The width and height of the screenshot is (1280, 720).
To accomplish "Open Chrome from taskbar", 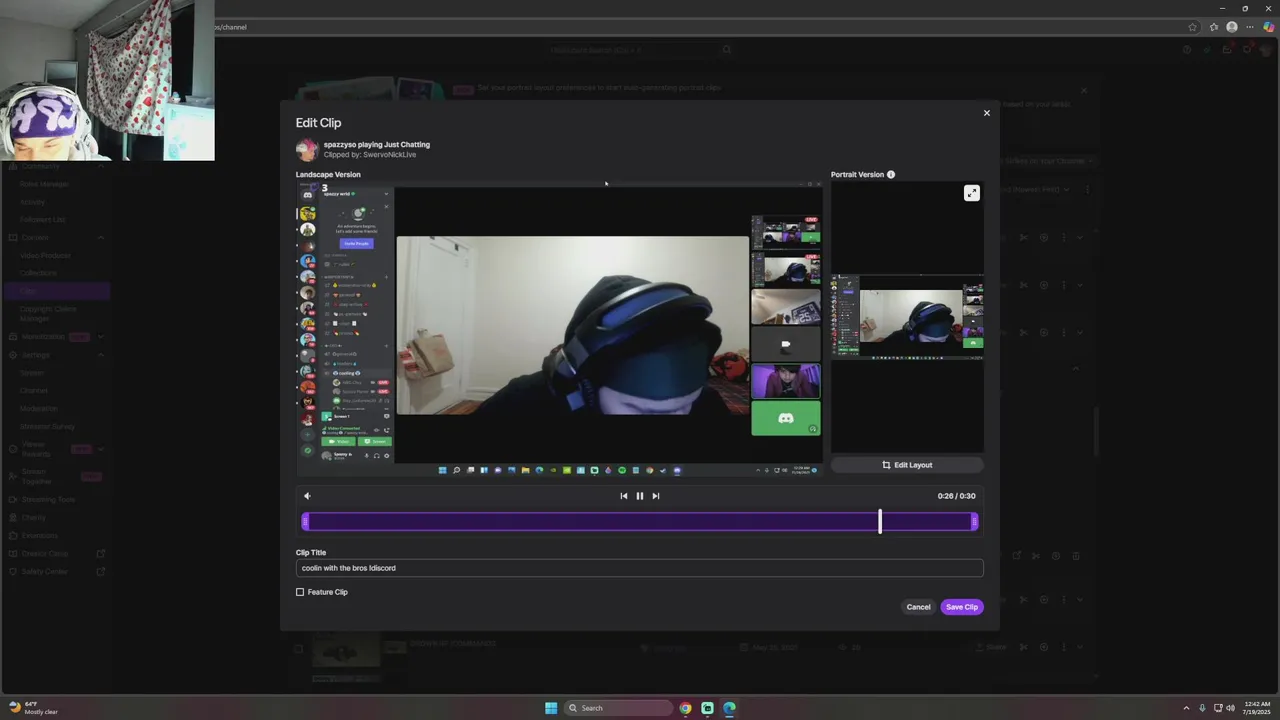I will point(685,708).
